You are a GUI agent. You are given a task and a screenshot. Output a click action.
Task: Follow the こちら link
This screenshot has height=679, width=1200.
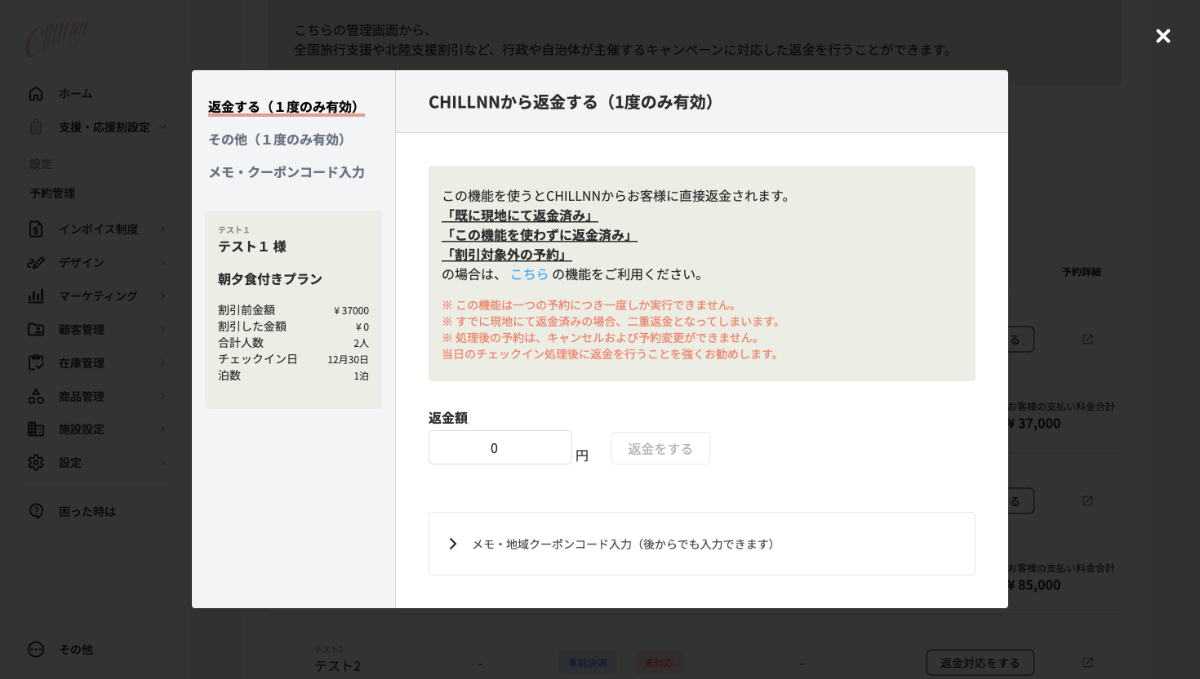(529, 274)
